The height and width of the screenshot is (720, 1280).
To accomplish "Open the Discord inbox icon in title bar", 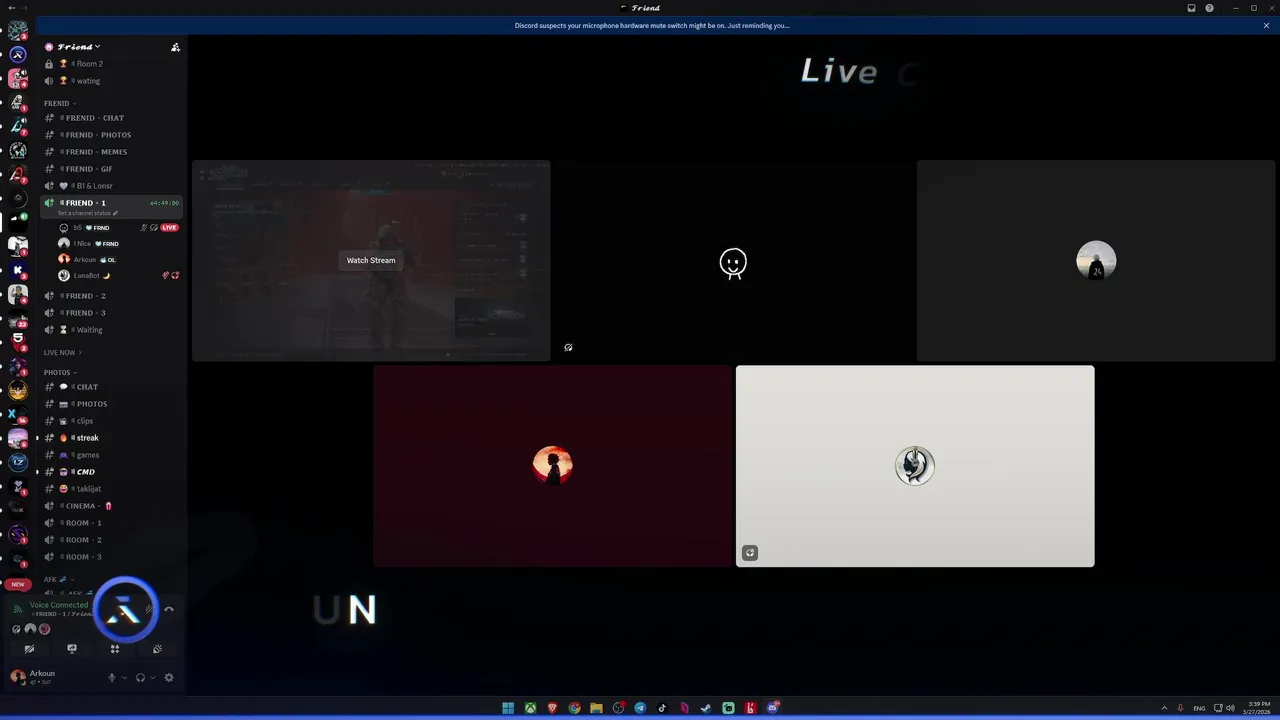I will click(x=1191, y=8).
